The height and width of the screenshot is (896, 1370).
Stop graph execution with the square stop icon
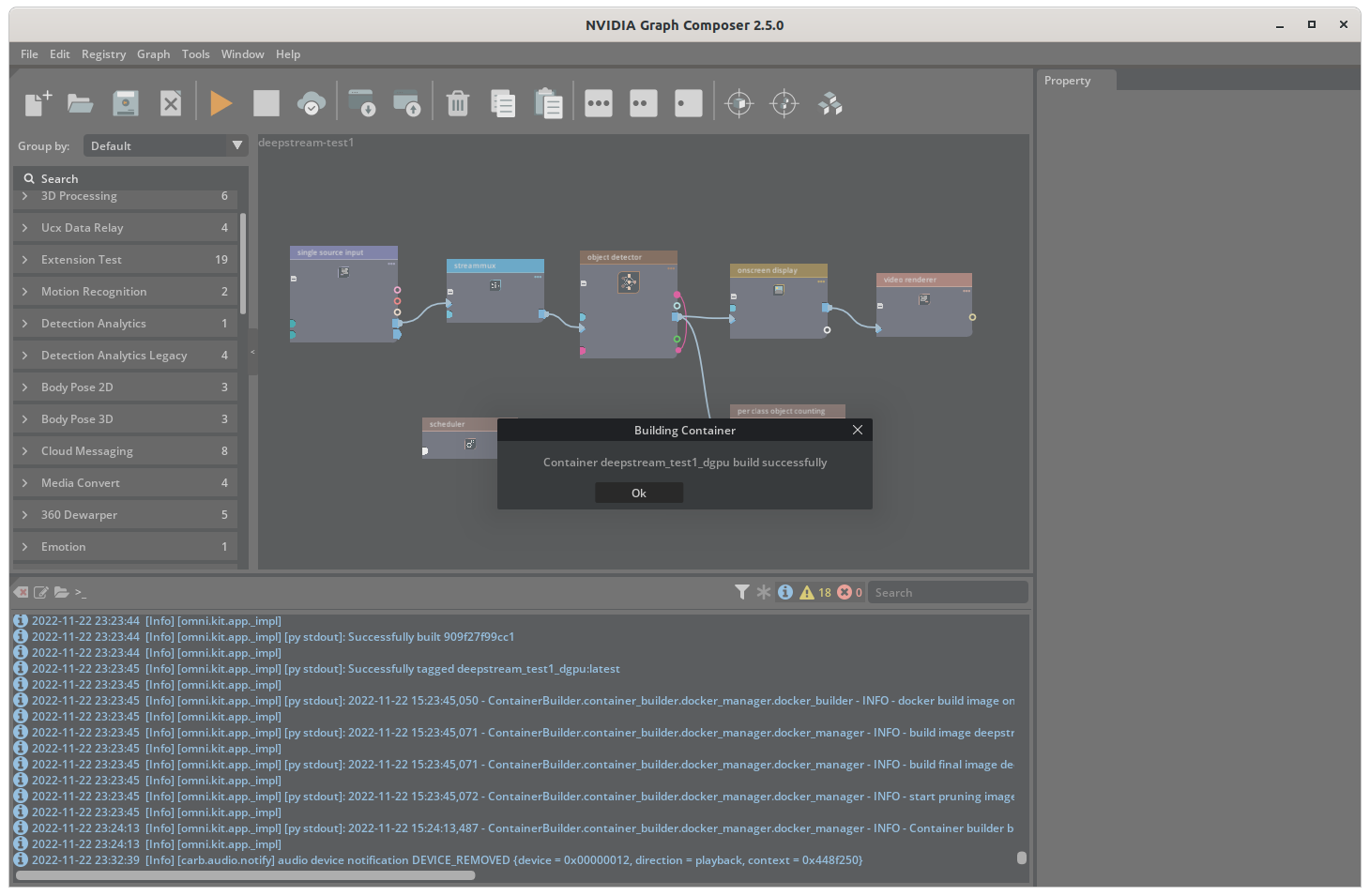(x=266, y=103)
